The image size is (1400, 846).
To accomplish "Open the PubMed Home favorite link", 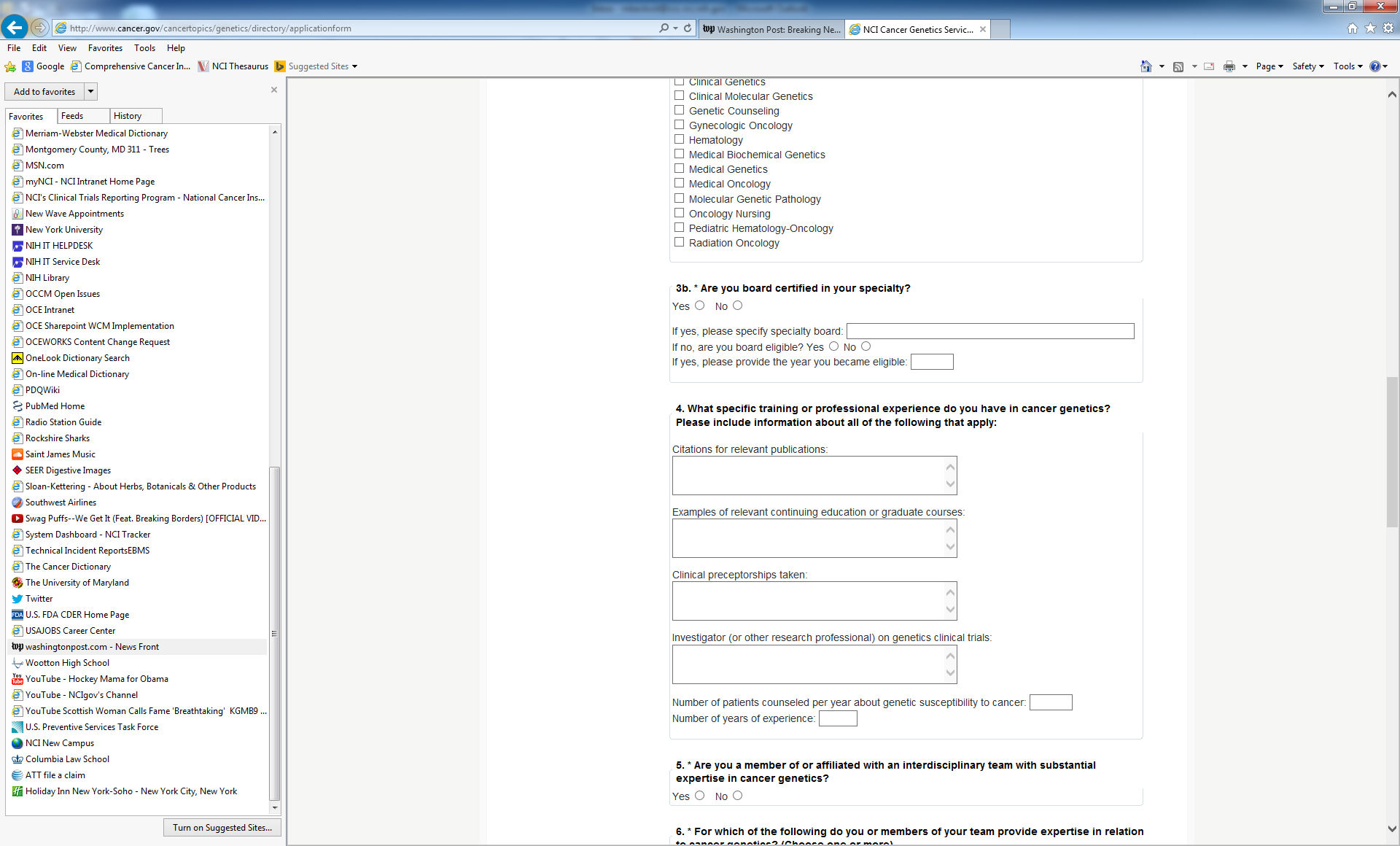I will coord(55,406).
